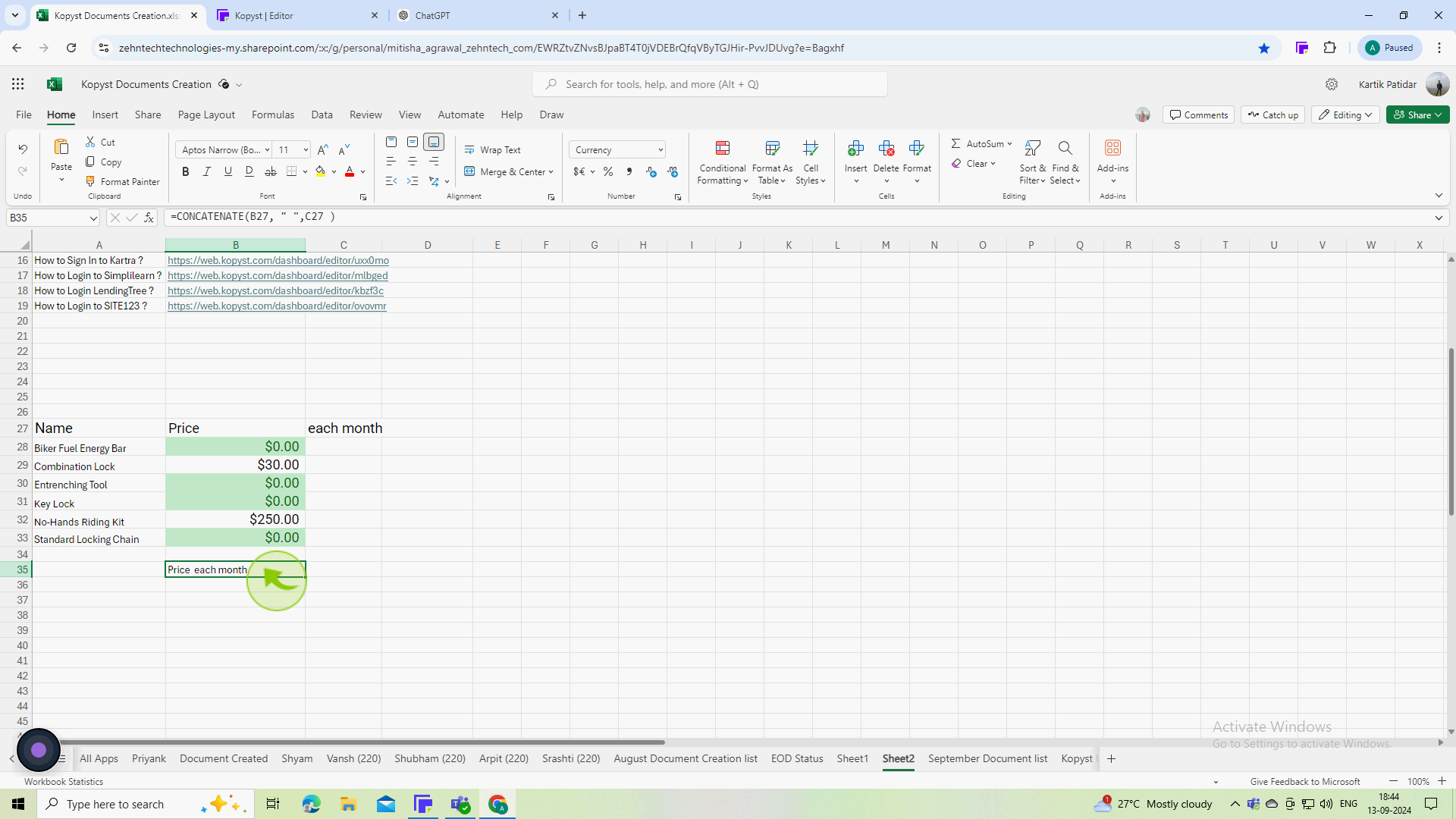Apply percent style to the cell
Viewport: 1456px width, 819px height.
(x=608, y=172)
